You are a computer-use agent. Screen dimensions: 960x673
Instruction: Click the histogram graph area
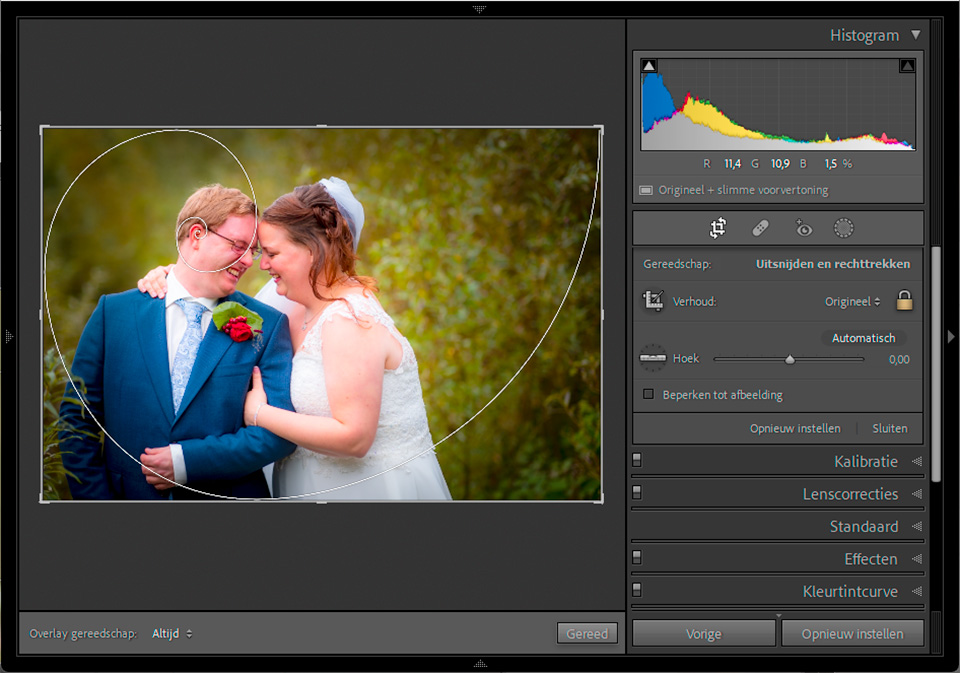click(778, 104)
